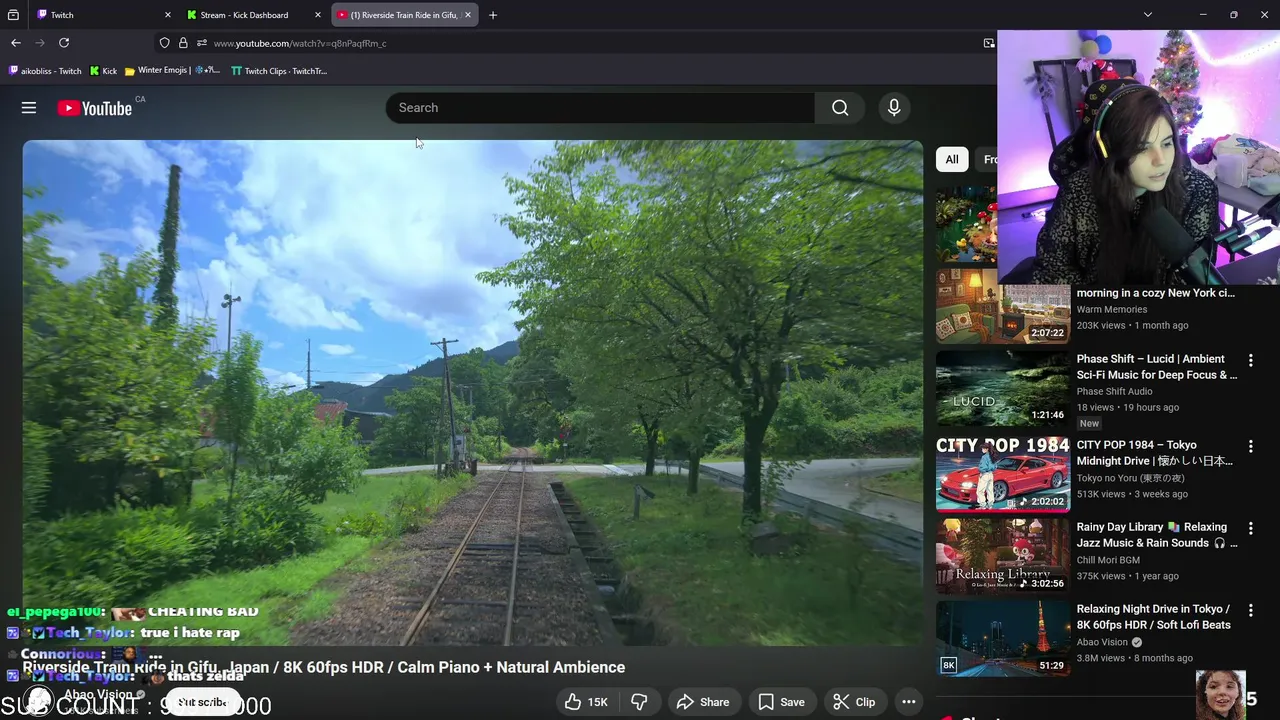This screenshot has height=720, width=1280.
Task: Click the site padlock security icon
Action: click(183, 43)
